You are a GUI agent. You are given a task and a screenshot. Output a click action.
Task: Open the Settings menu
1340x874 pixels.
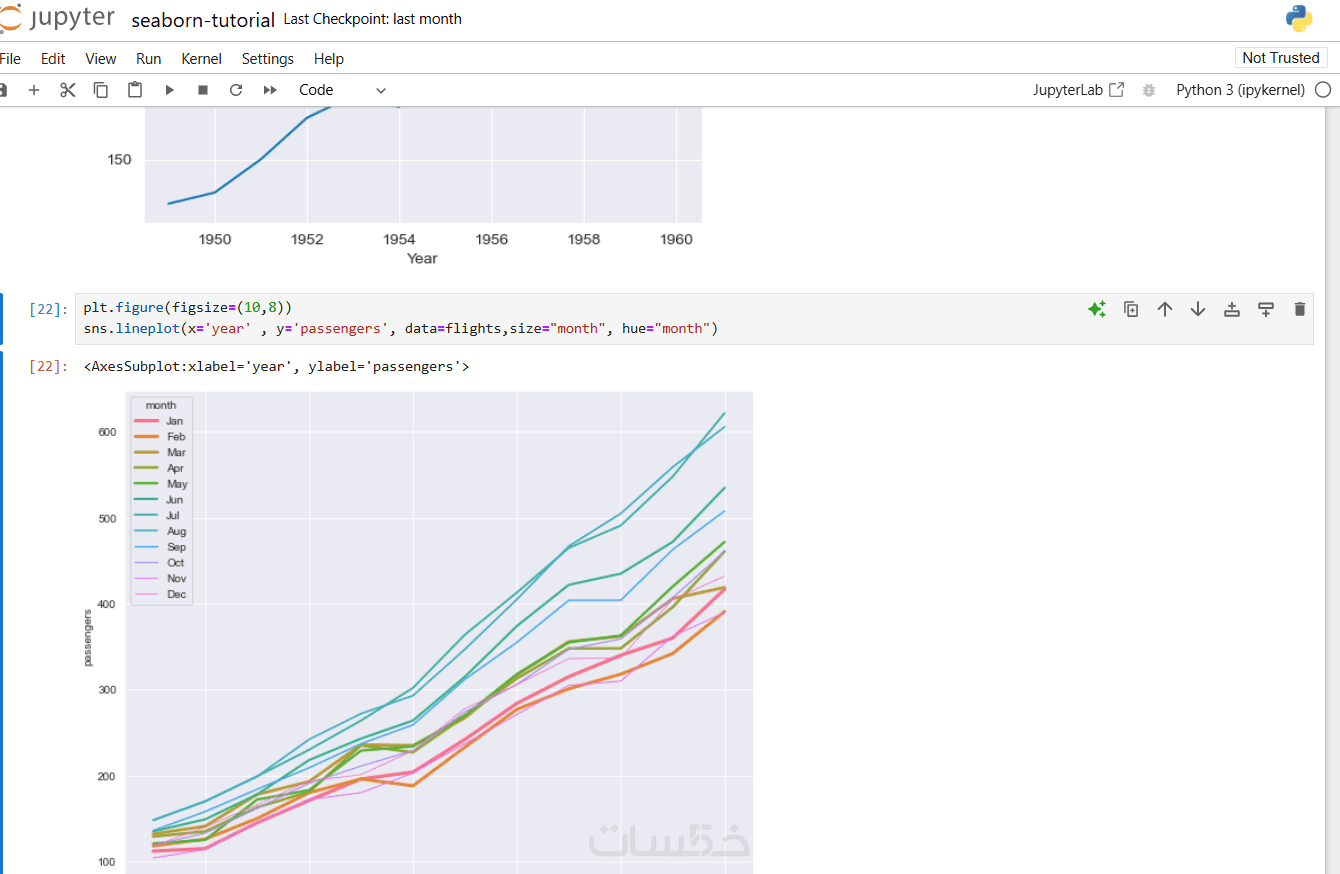(x=267, y=59)
